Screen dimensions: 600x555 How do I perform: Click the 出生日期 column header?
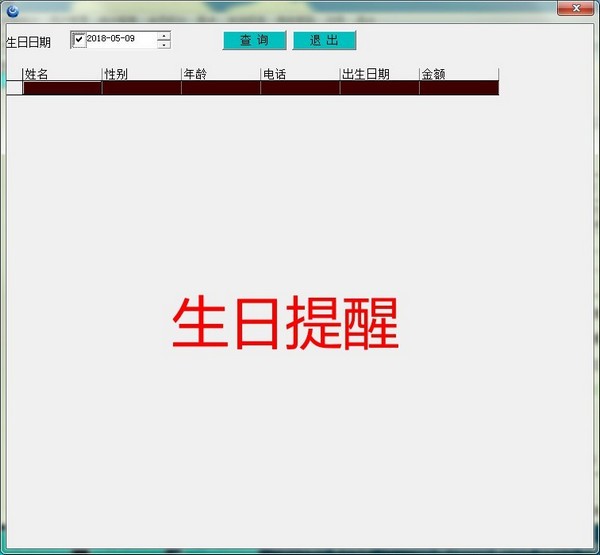(x=380, y=74)
